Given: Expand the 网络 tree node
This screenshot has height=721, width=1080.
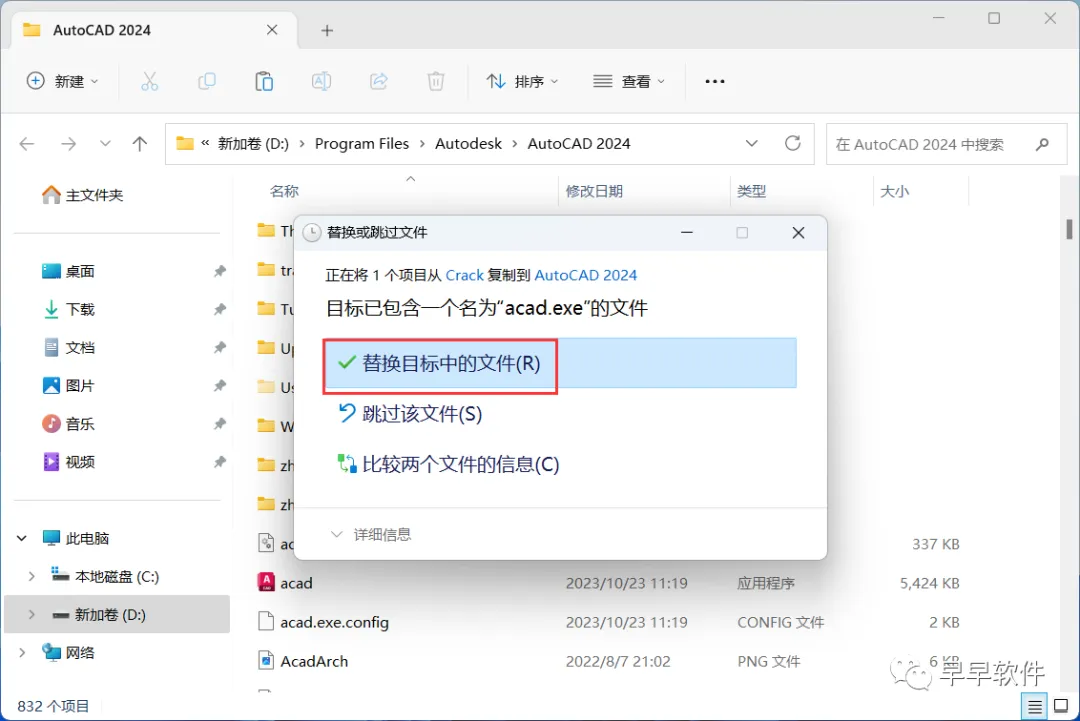Looking at the screenshot, I should coord(22,652).
